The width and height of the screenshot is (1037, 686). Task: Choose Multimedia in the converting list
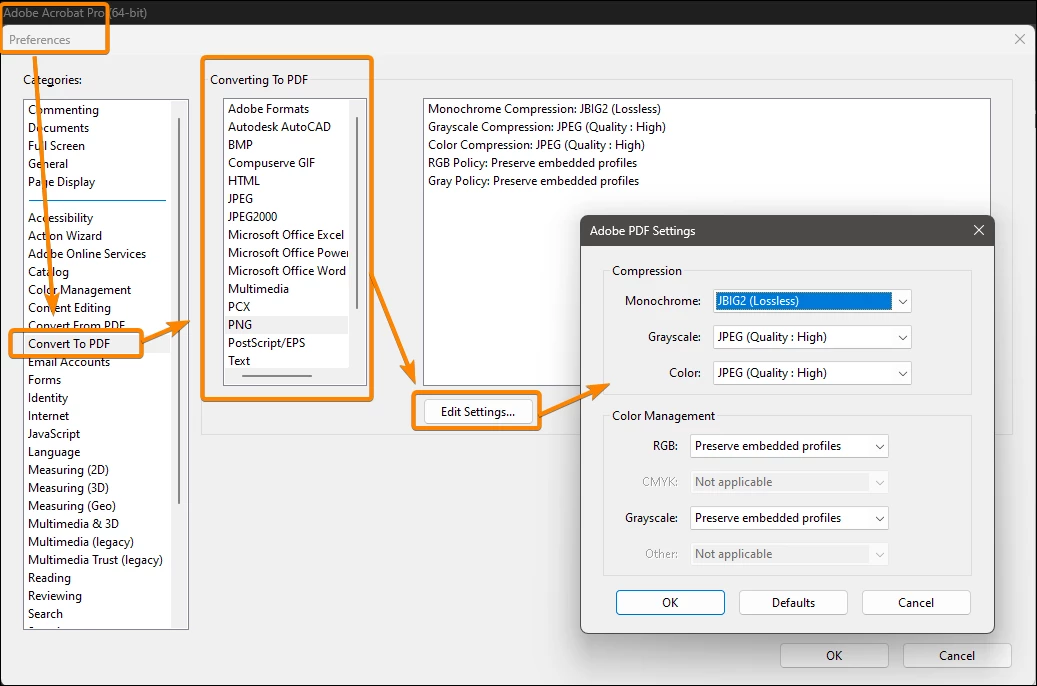coord(258,288)
